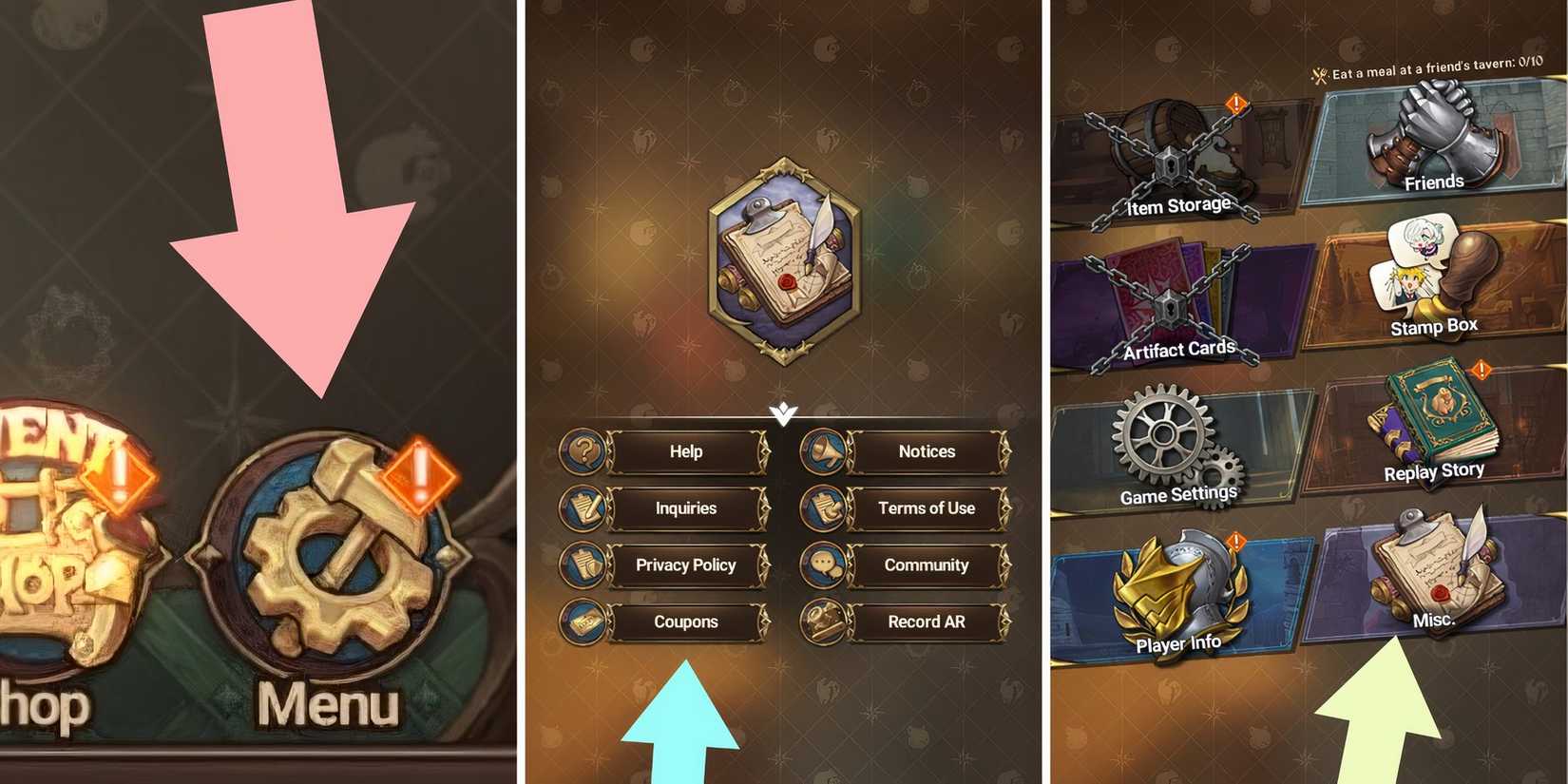Viewport: 1568px width, 784px height.
Task: Click the Record AR camera icon
Action: (824, 622)
